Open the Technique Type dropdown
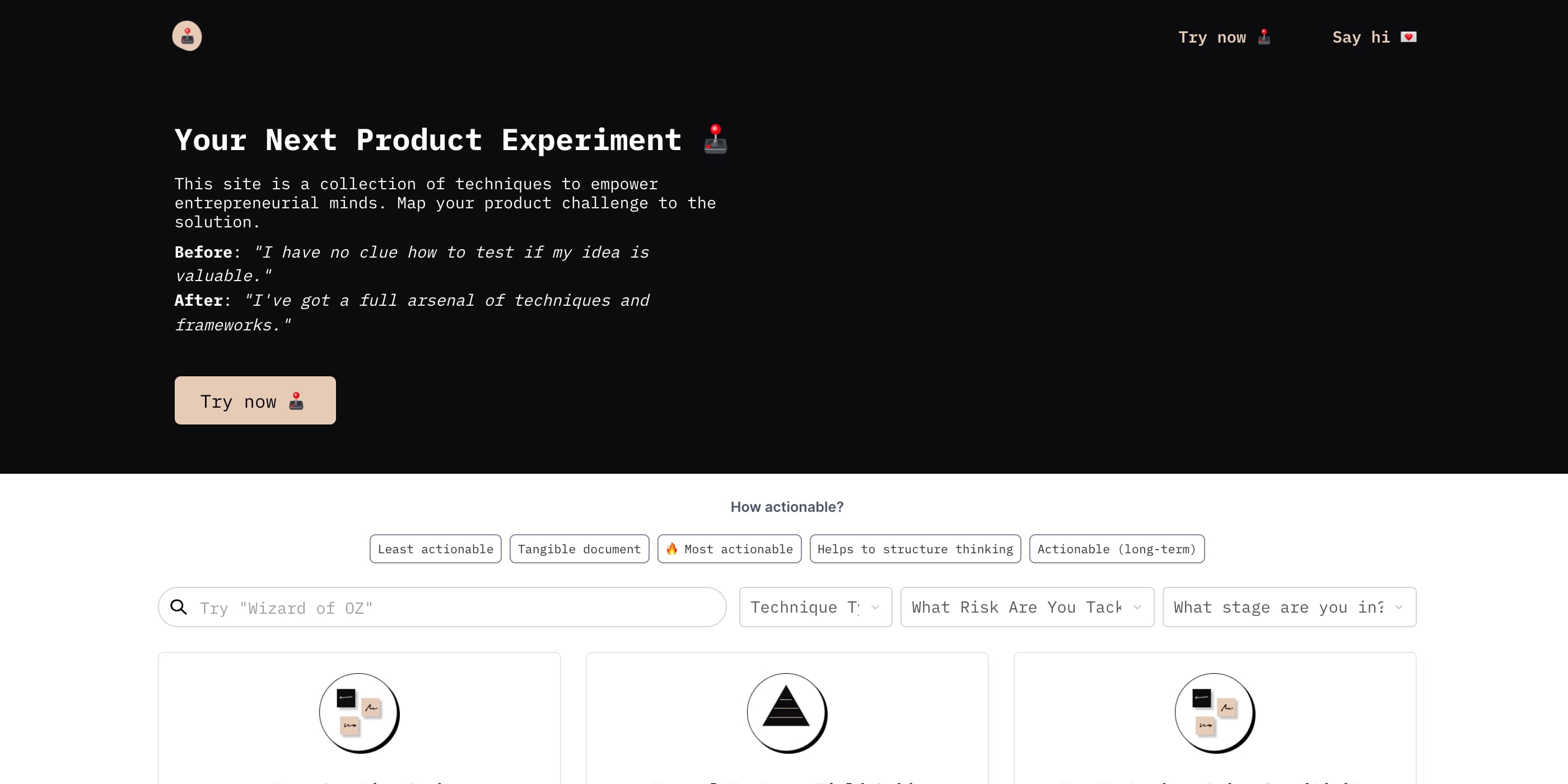 815,607
